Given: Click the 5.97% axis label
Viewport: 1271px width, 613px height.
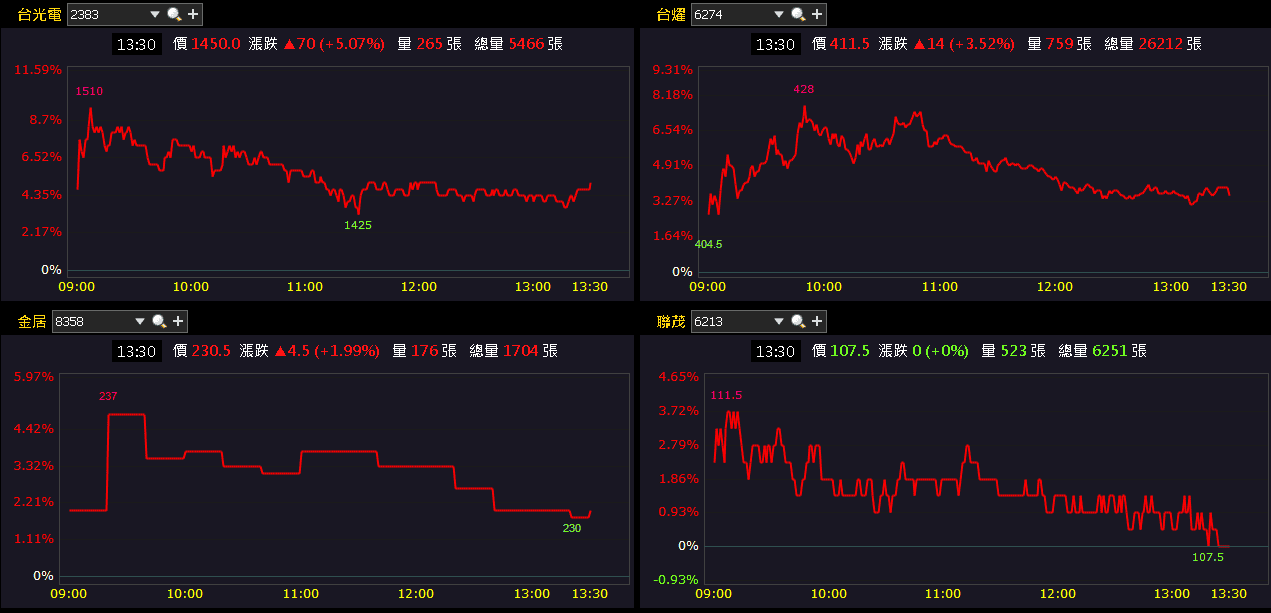Looking at the screenshot, I should [x=34, y=376].
